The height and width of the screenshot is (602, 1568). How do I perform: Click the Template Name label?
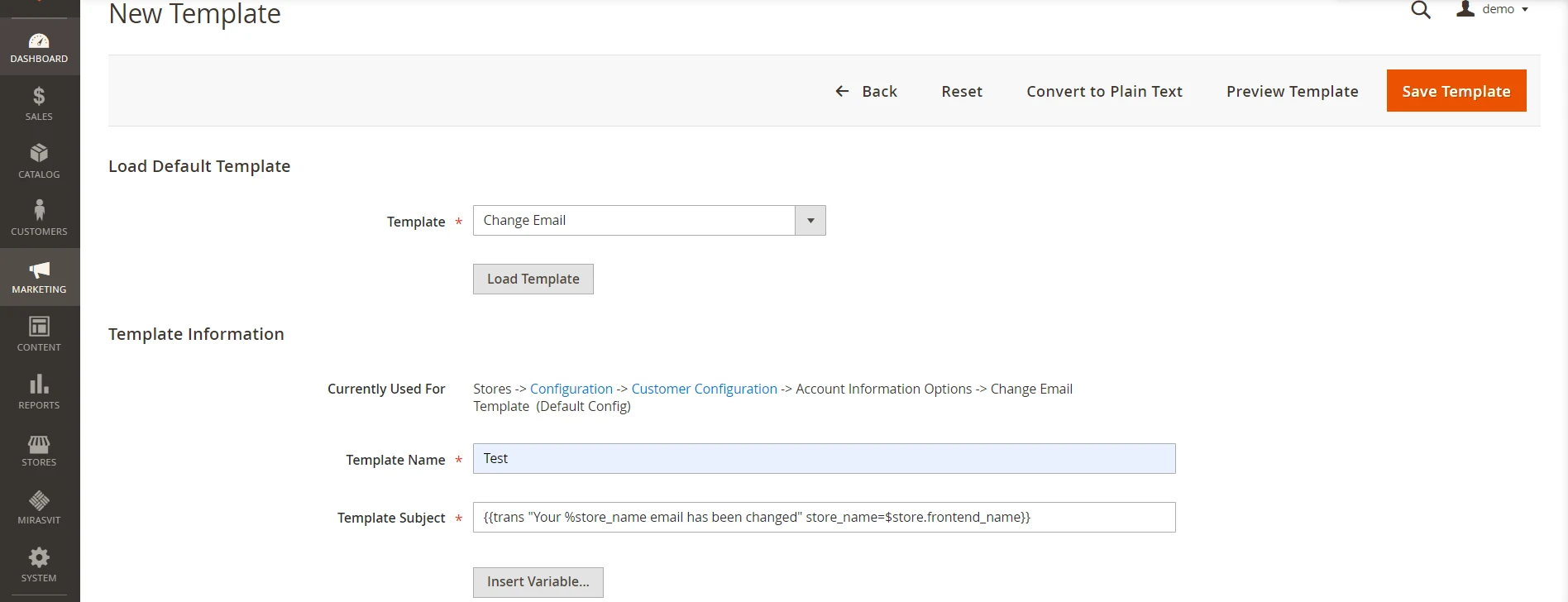[395, 460]
